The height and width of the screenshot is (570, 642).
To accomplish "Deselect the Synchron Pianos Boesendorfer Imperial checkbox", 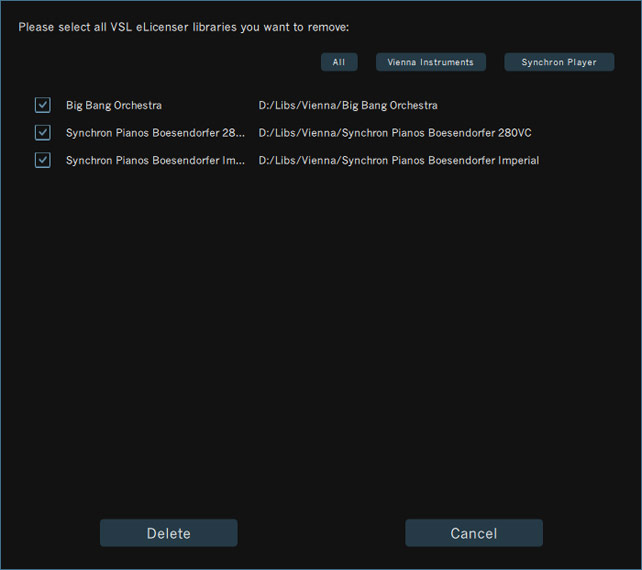I will [x=42, y=160].
